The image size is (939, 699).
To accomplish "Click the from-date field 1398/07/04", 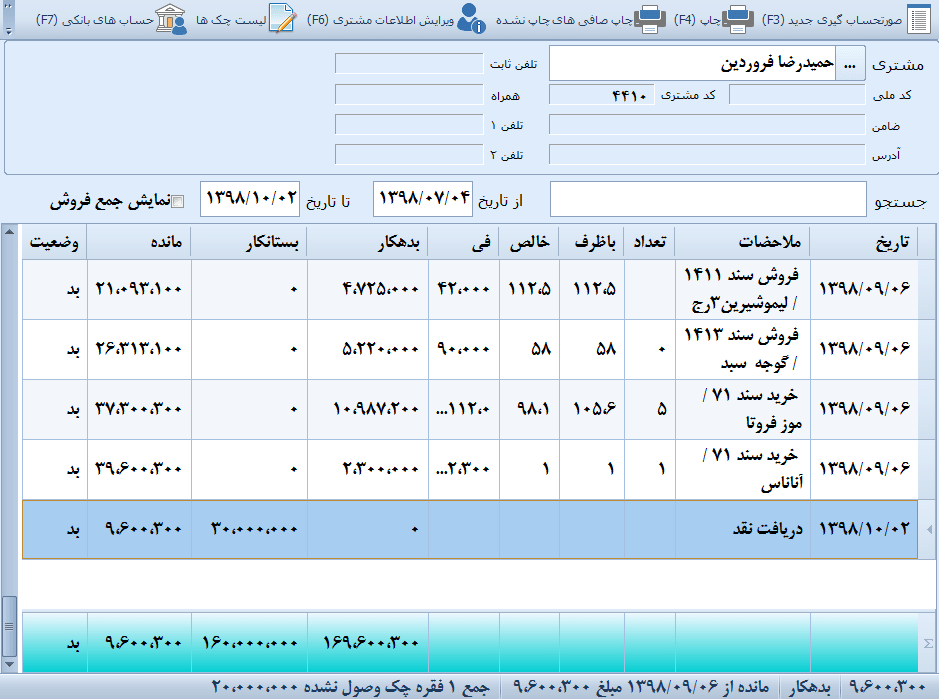I will coord(421,200).
